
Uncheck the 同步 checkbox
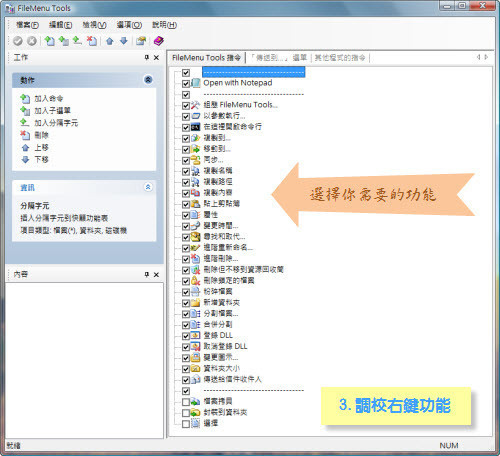[x=186, y=161]
